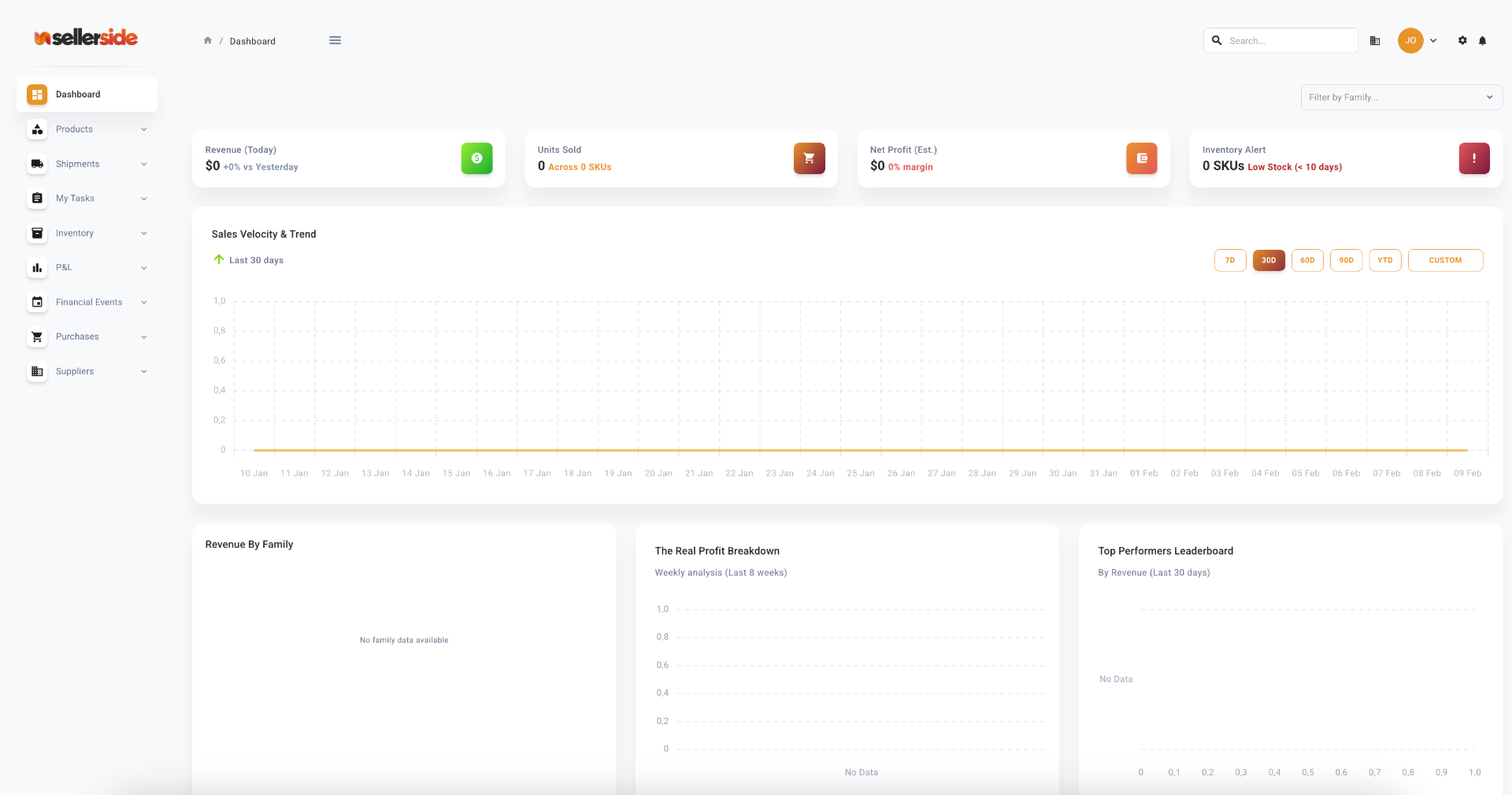This screenshot has height=795, width=1512.
Task: Click the home icon in breadcrumb
Action: tap(208, 40)
